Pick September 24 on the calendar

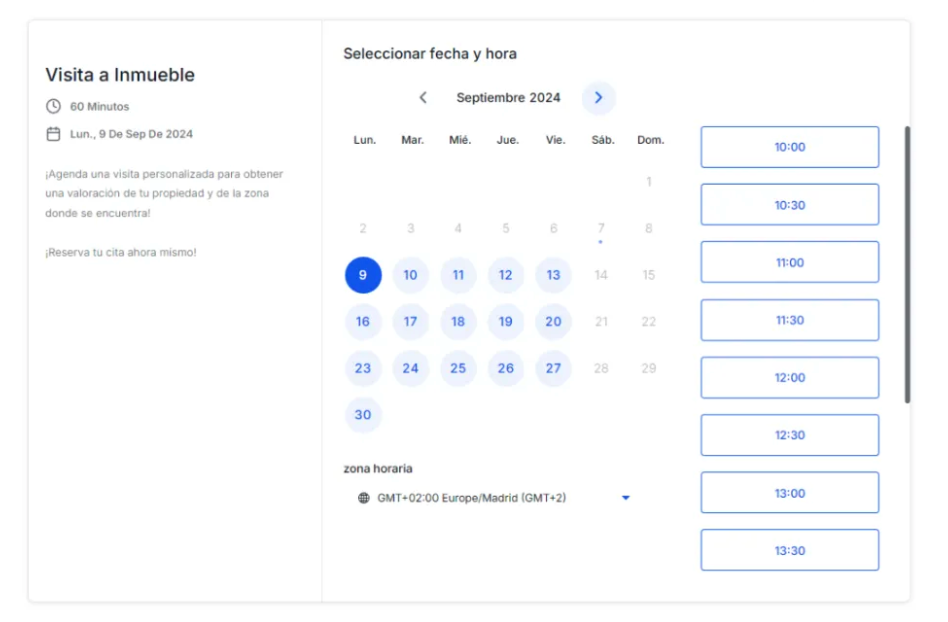(x=410, y=368)
